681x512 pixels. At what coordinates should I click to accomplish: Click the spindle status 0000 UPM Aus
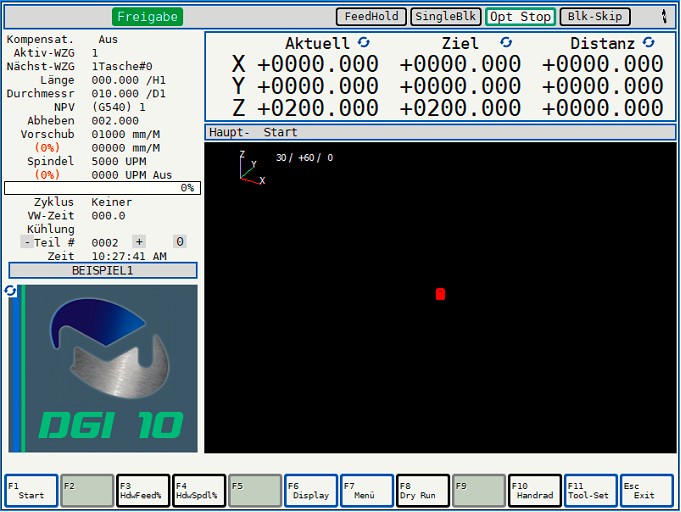[132, 175]
